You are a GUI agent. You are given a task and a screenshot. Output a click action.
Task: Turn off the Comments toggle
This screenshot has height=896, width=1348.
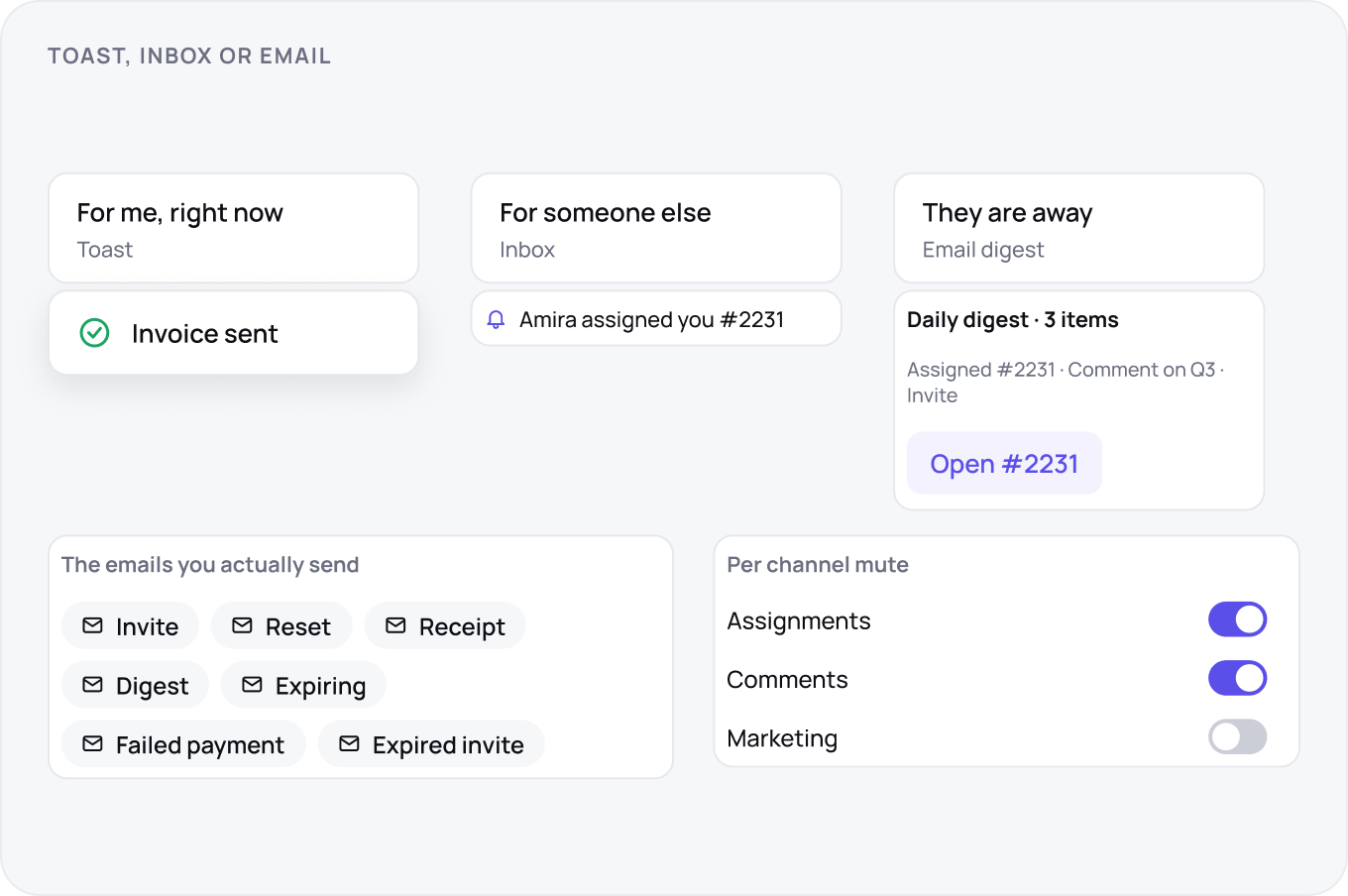pyautogui.click(x=1237, y=678)
